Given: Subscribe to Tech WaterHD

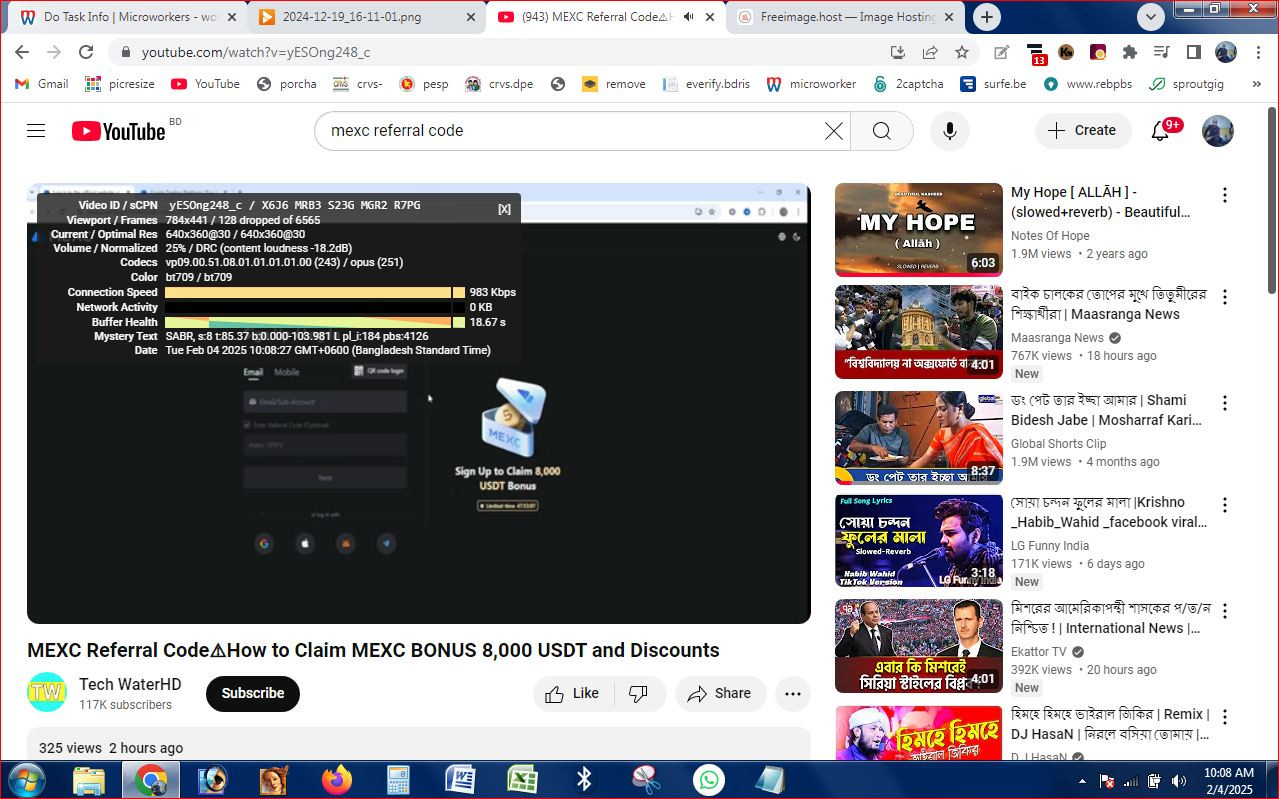Looking at the screenshot, I should (253, 693).
